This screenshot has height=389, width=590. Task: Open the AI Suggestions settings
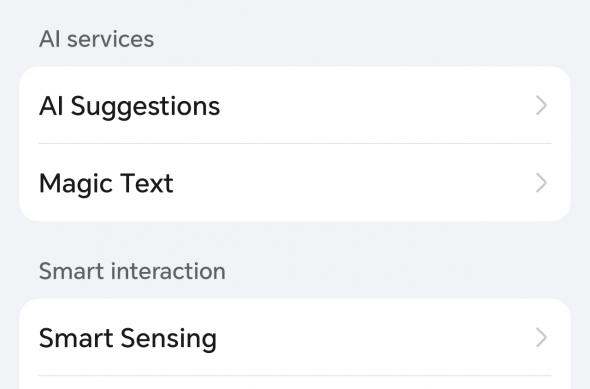point(295,105)
